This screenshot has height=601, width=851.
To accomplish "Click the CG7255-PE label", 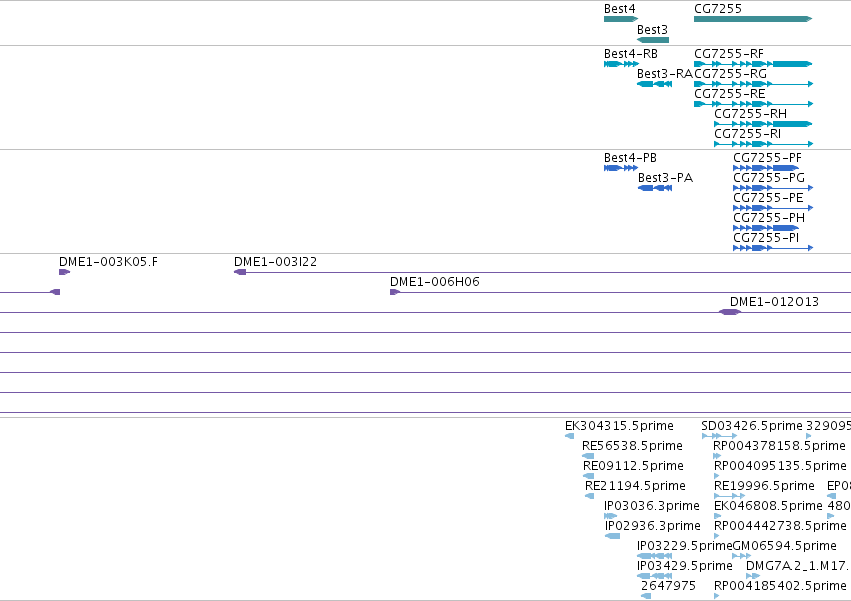I will [x=768, y=198].
